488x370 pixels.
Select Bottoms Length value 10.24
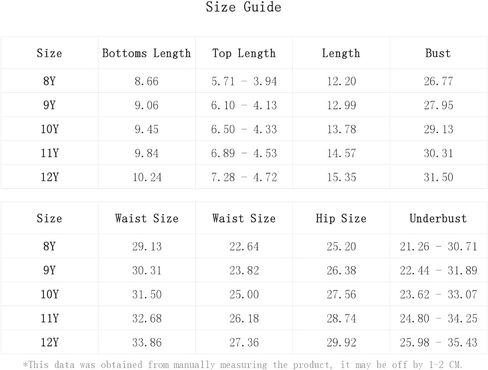147,177
